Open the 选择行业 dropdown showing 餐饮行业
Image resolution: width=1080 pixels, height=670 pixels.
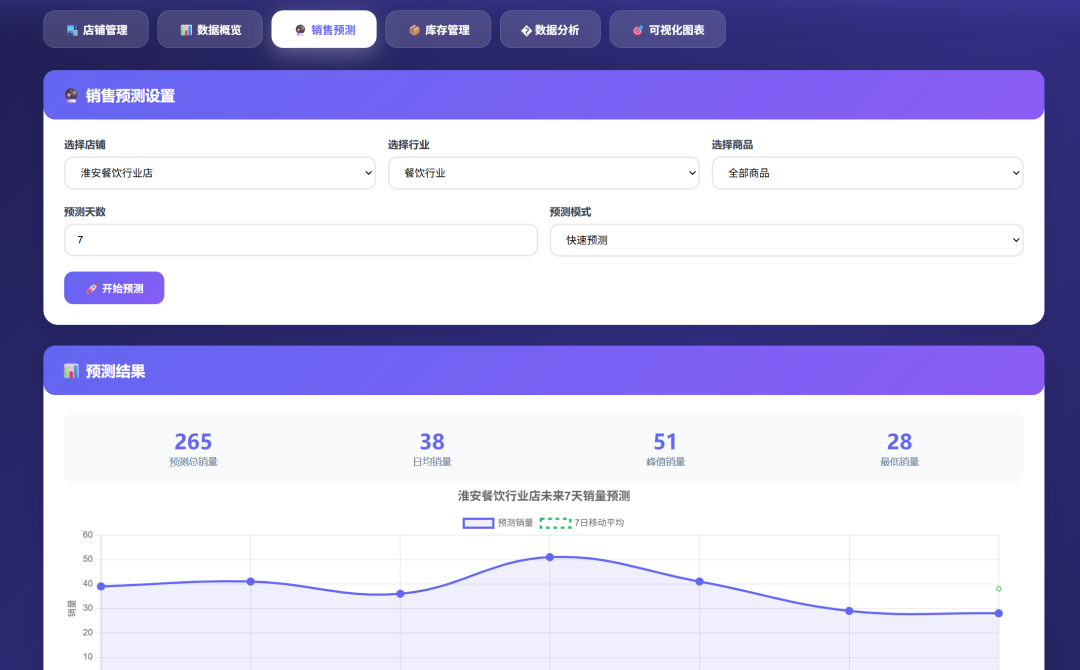point(543,173)
